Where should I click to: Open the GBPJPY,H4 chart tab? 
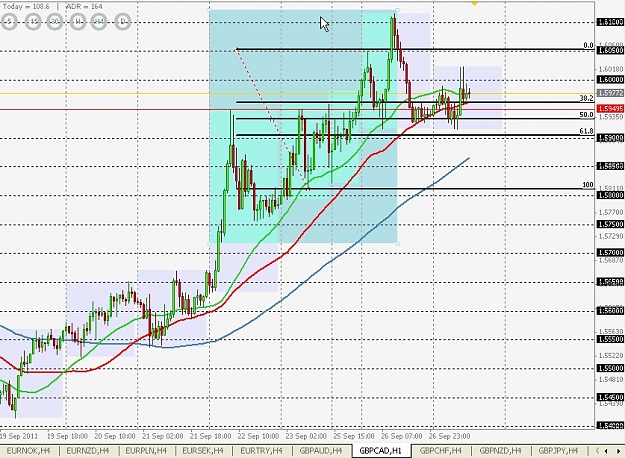point(558,451)
